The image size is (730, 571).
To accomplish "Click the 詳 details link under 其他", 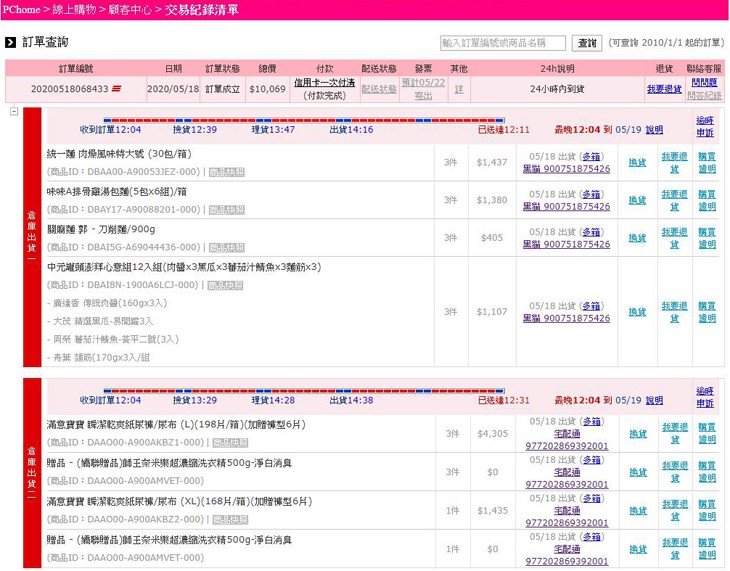I will [459, 89].
